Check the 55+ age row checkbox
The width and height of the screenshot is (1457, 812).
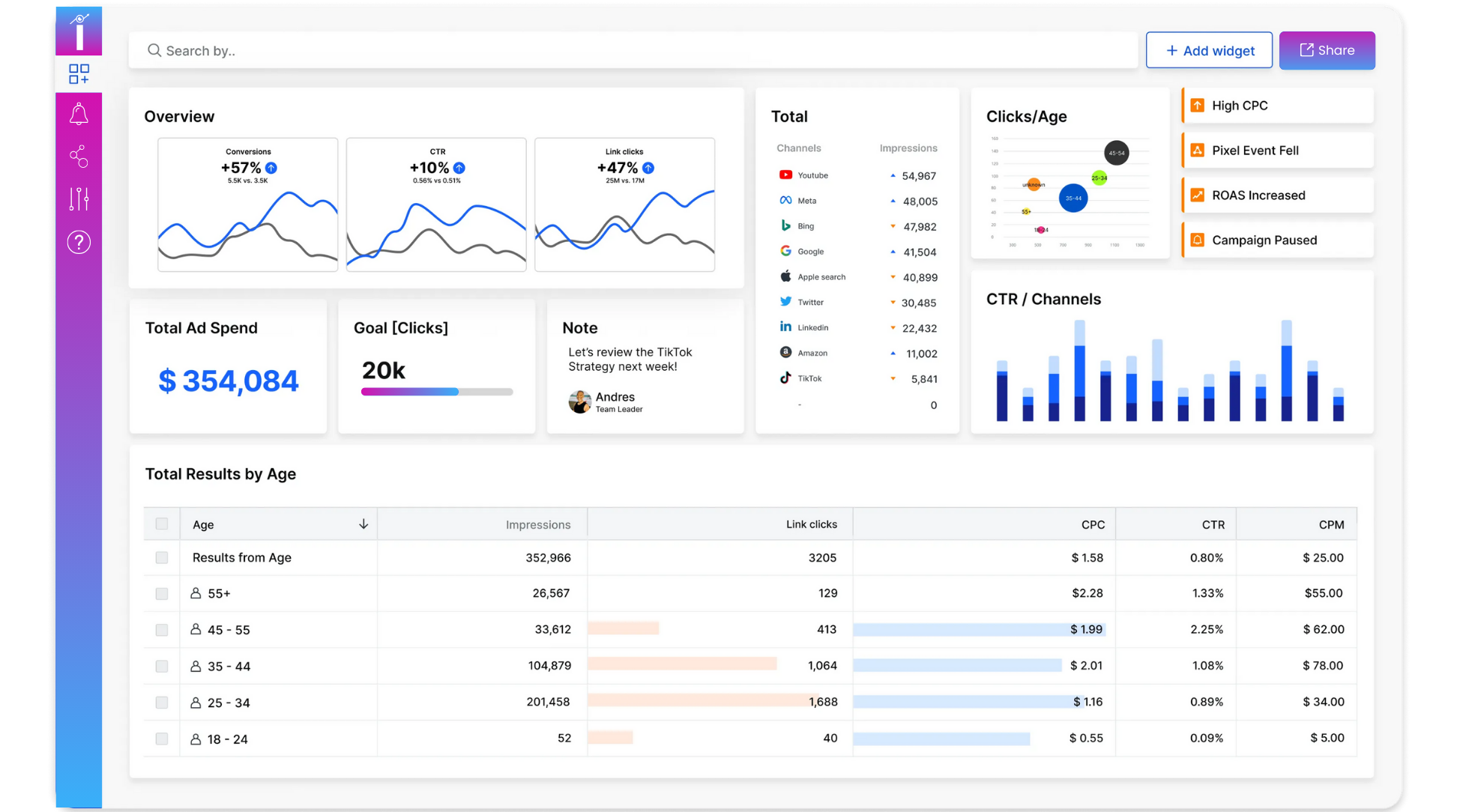[162, 594]
